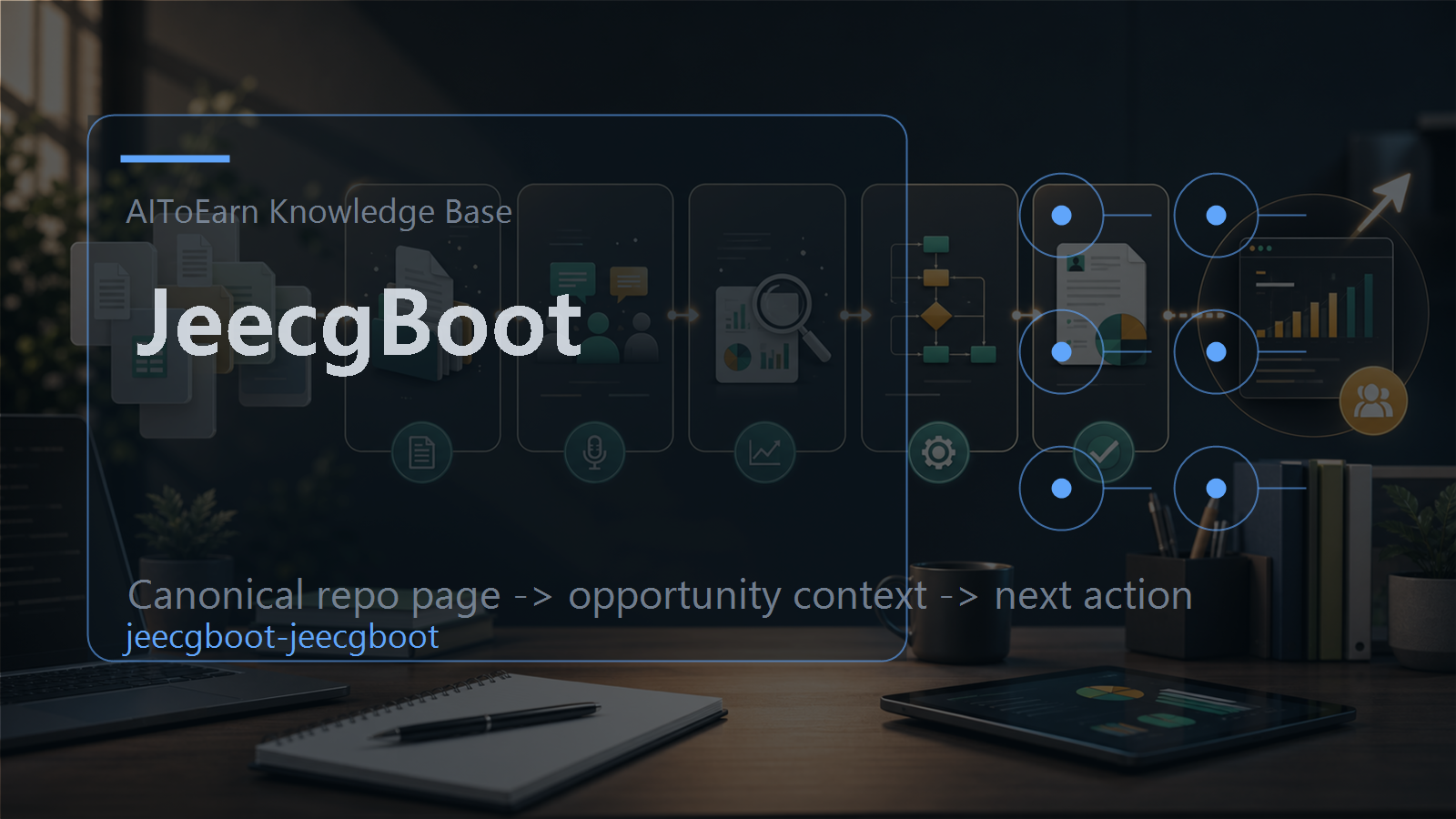Click the line chart icon circle
Screen dimensions: 1456x819
[765, 452]
